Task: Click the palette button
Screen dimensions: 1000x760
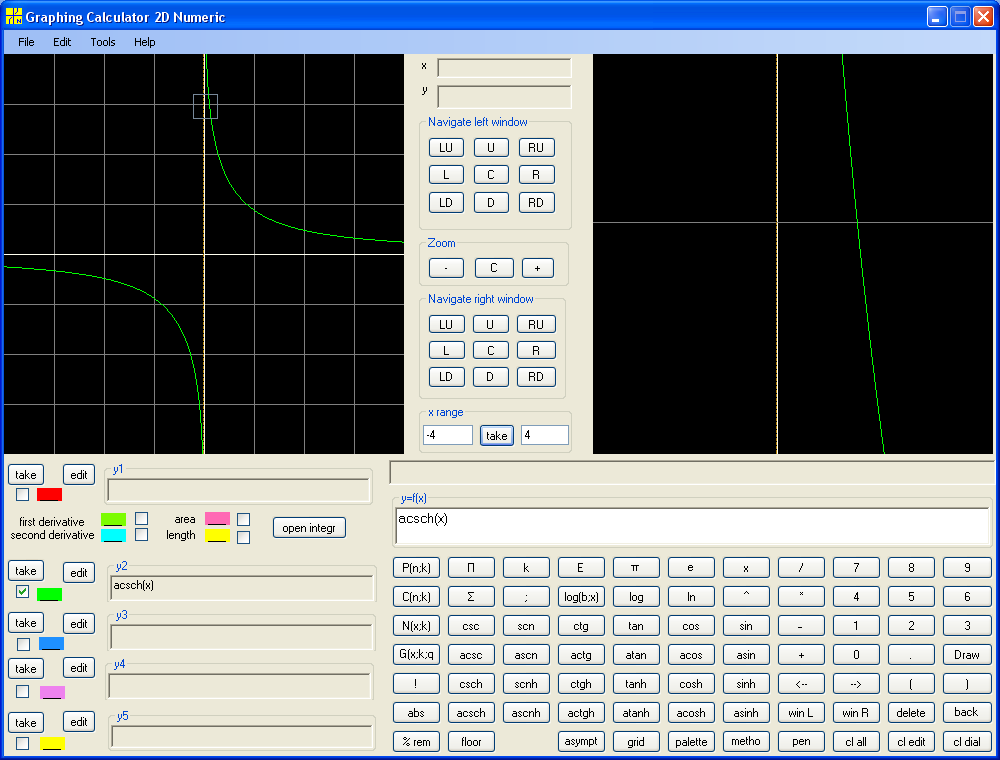Action: coord(691,742)
